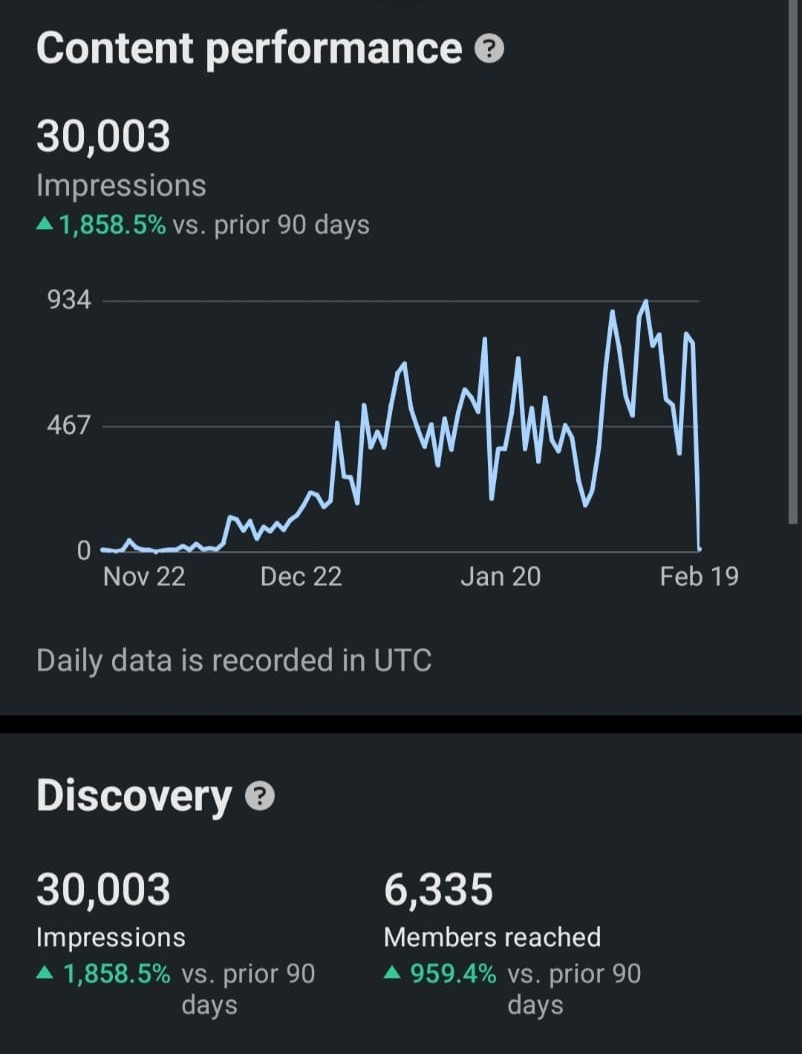
Task: Select the Discovery section heading
Action: [134, 796]
